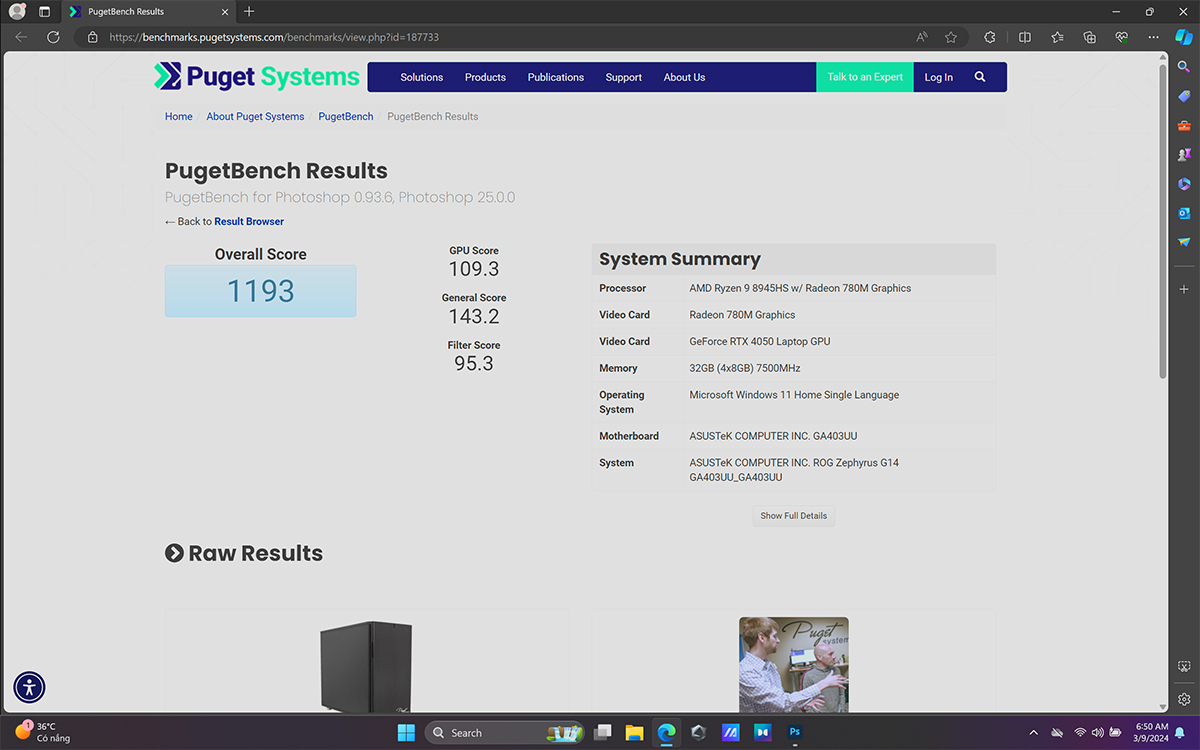Click the Show Full Details button
This screenshot has width=1200, height=750.
(x=793, y=516)
